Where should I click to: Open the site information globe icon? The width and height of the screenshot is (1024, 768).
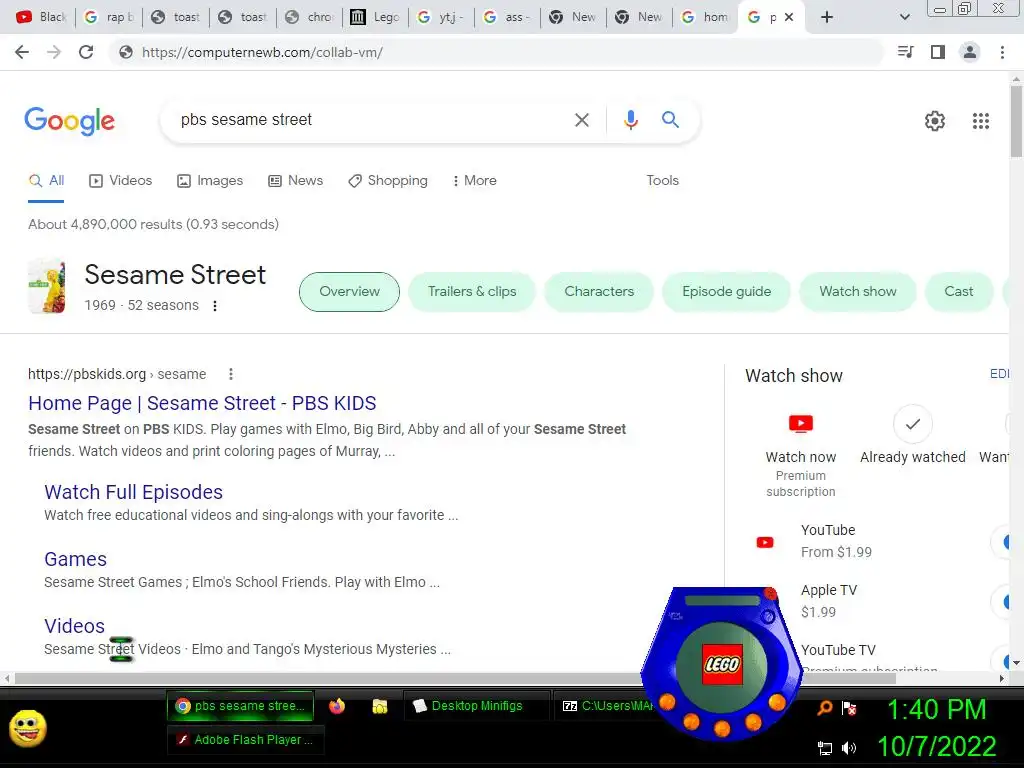125,52
